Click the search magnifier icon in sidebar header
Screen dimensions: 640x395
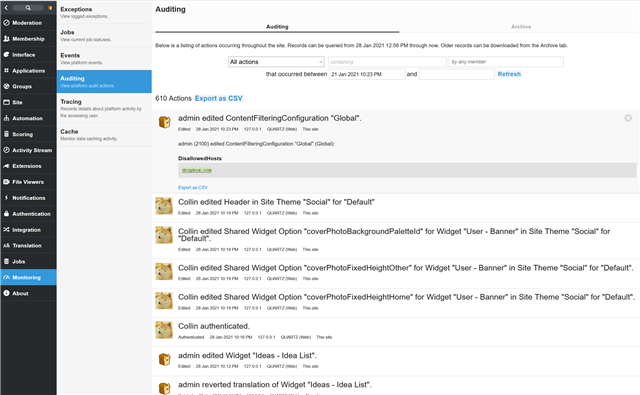28,8
